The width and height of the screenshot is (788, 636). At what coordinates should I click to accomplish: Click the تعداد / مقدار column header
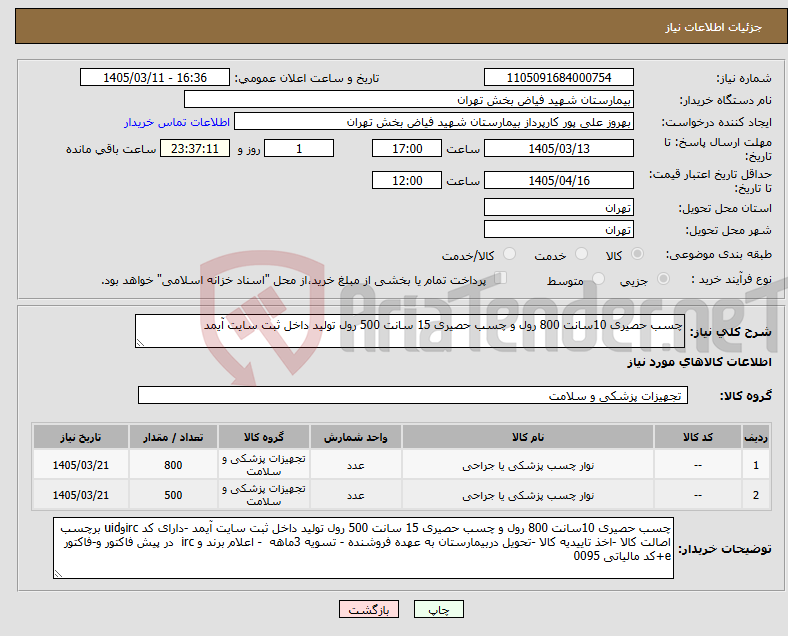coord(173,437)
